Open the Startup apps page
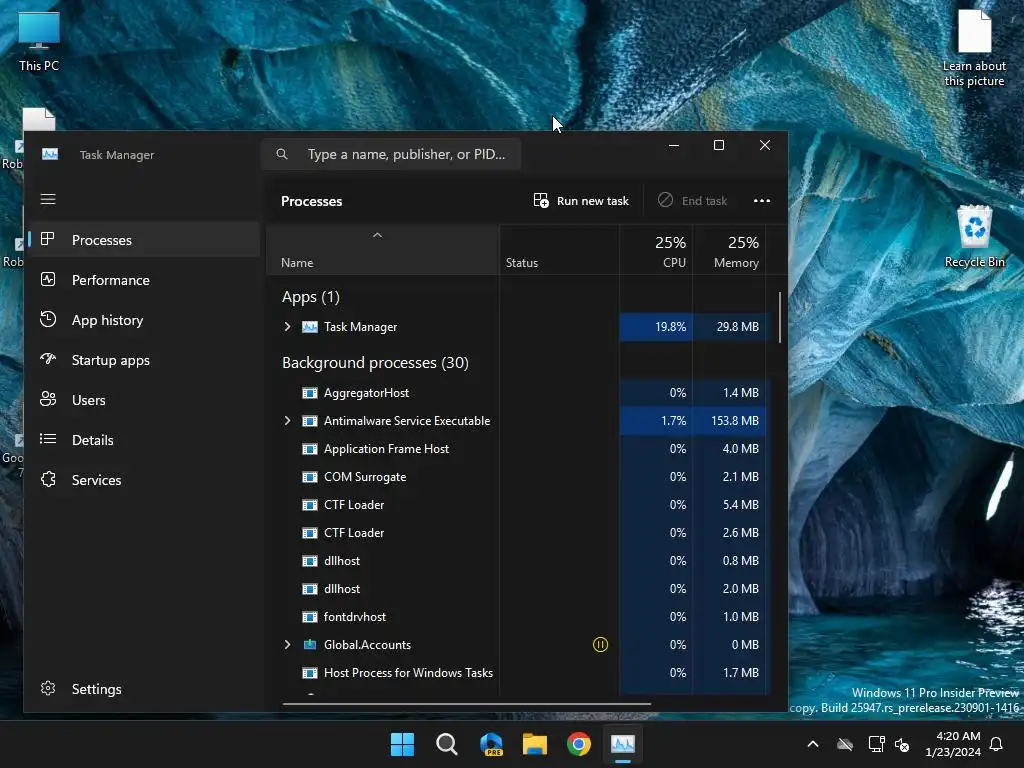The height and width of the screenshot is (768, 1024). 144,360
